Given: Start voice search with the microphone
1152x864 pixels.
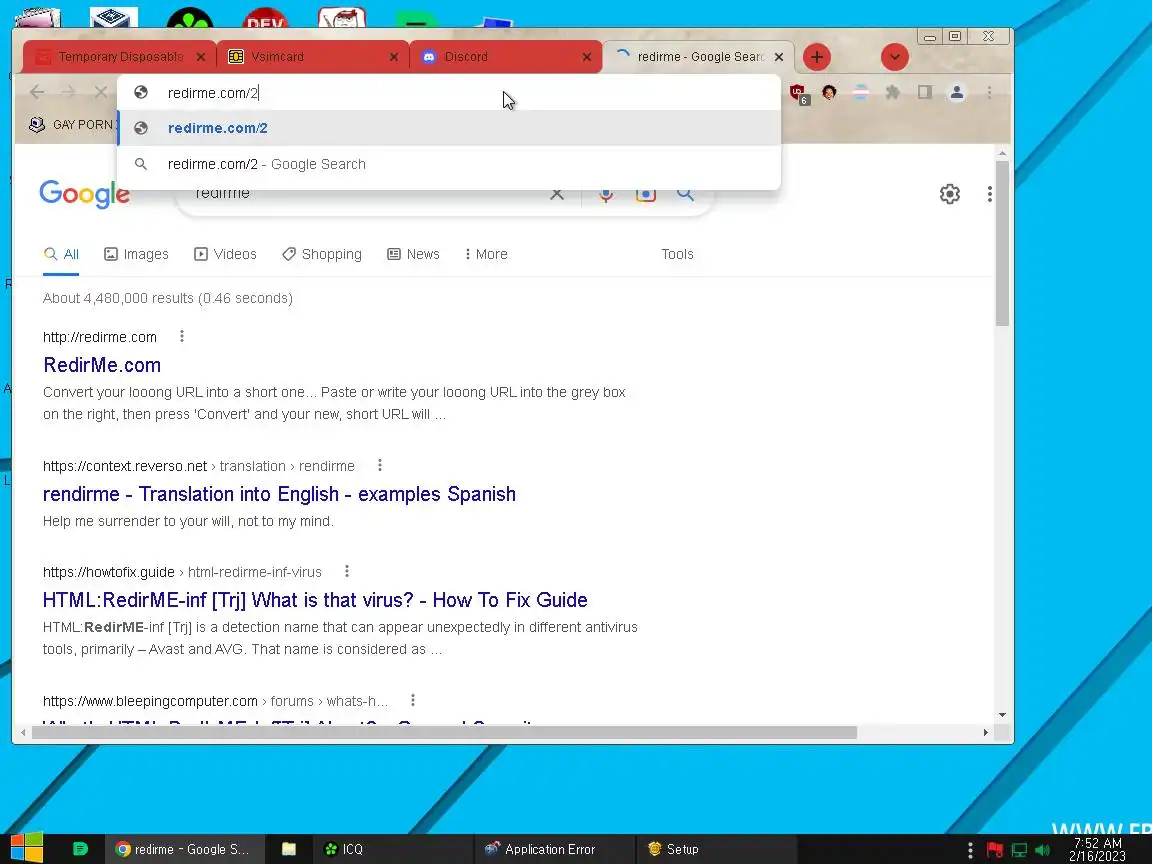Looking at the screenshot, I should click(605, 194).
